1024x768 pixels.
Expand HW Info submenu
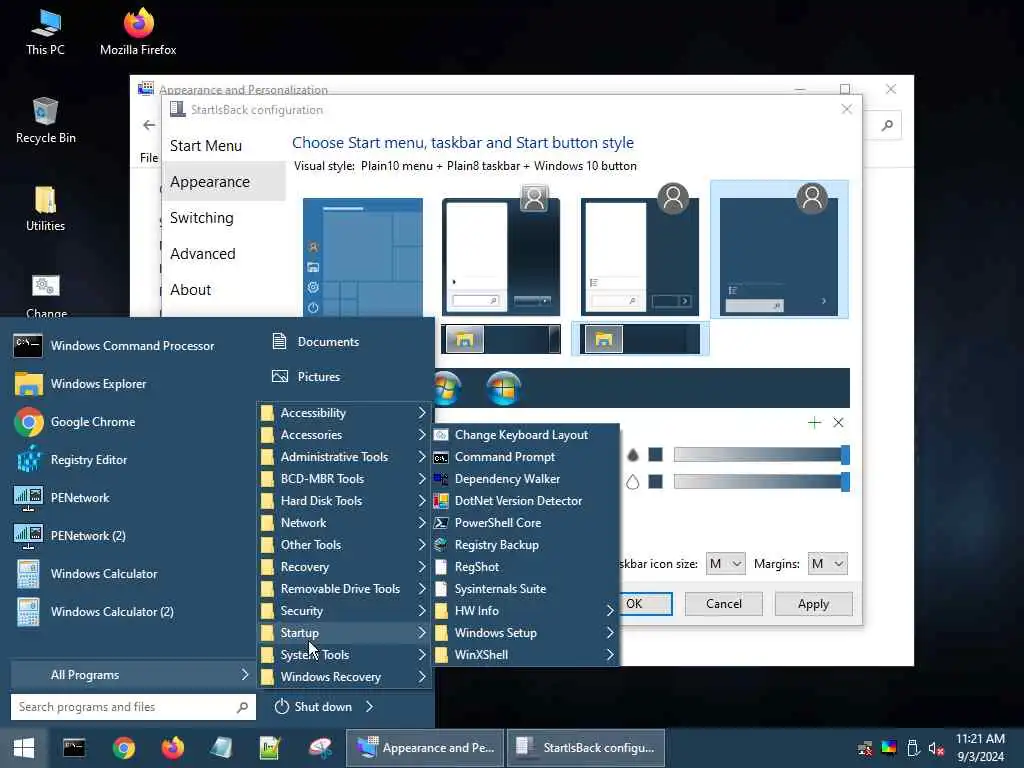point(525,611)
